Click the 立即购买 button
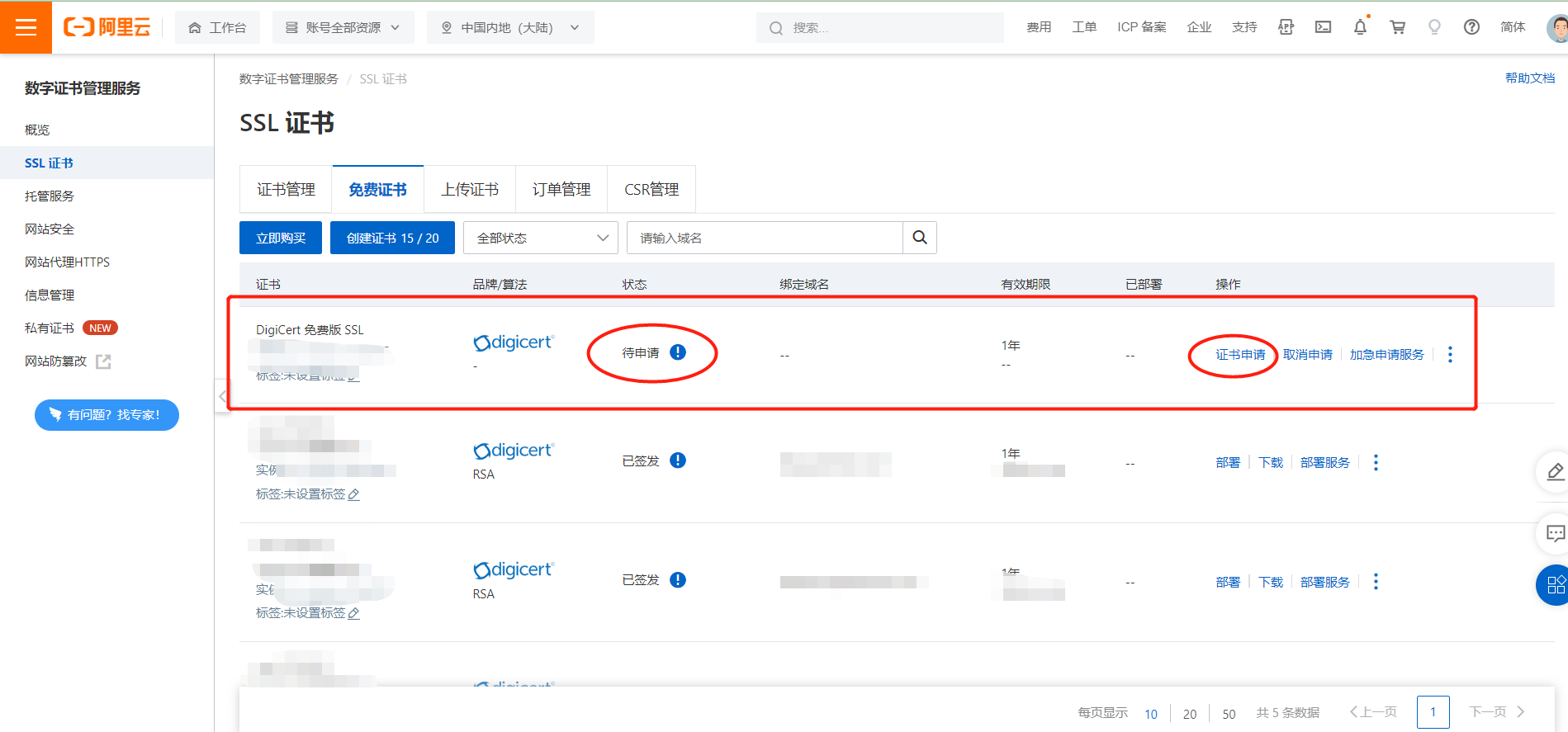The height and width of the screenshot is (732, 1568). (281, 238)
